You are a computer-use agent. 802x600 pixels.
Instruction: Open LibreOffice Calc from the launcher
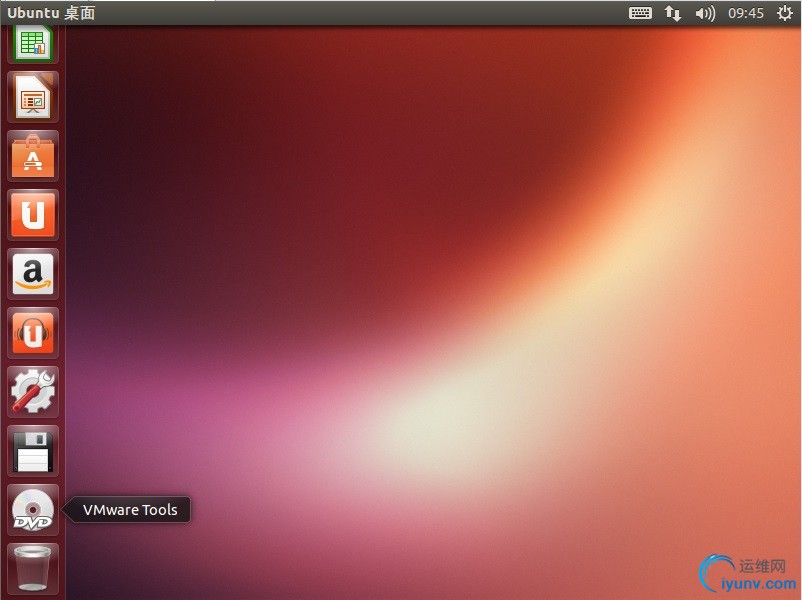click(x=33, y=44)
